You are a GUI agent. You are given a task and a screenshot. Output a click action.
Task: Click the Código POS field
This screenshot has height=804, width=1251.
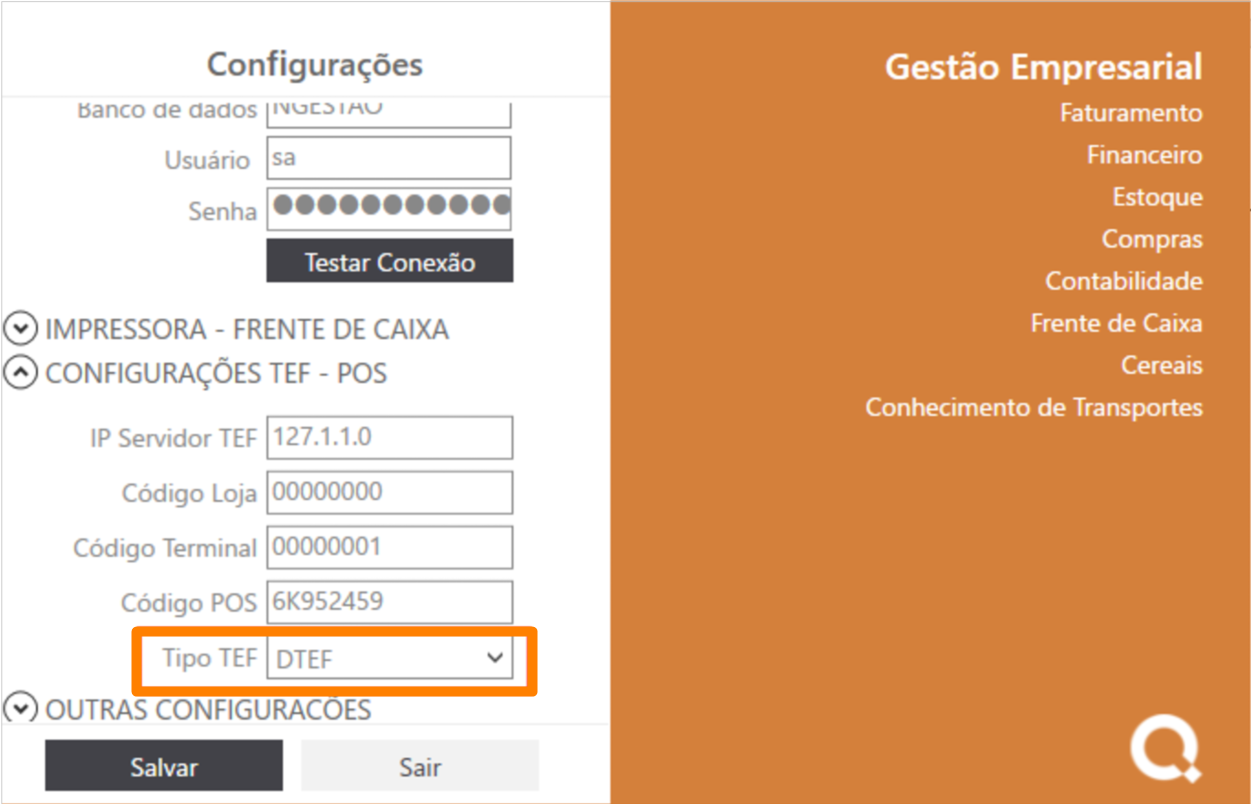point(389,602)
